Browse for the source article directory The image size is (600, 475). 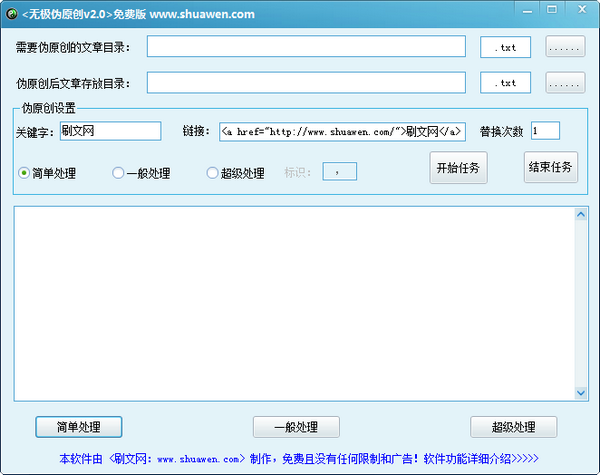point(565,47)
